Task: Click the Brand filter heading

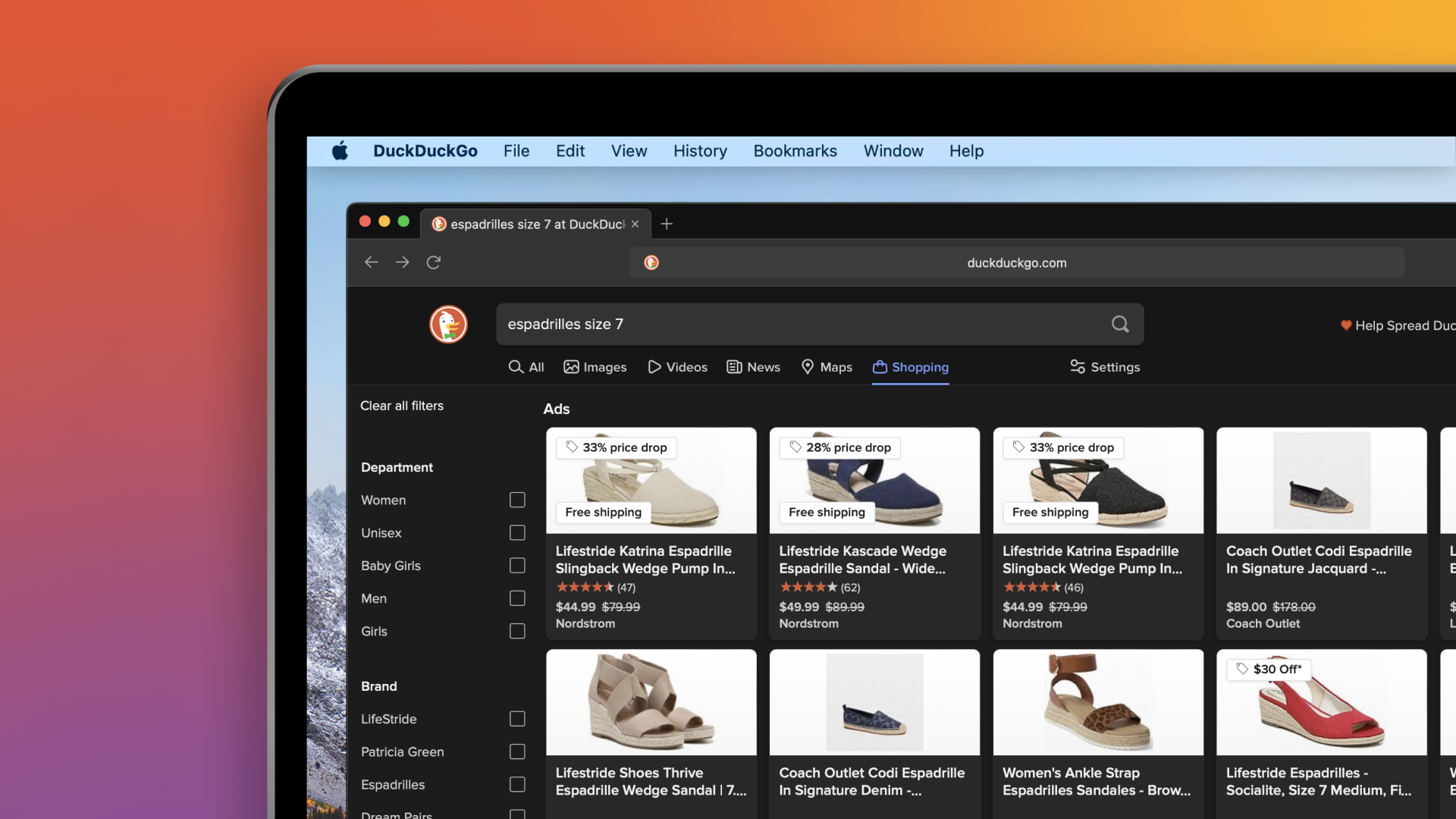Action: (378, 686)
